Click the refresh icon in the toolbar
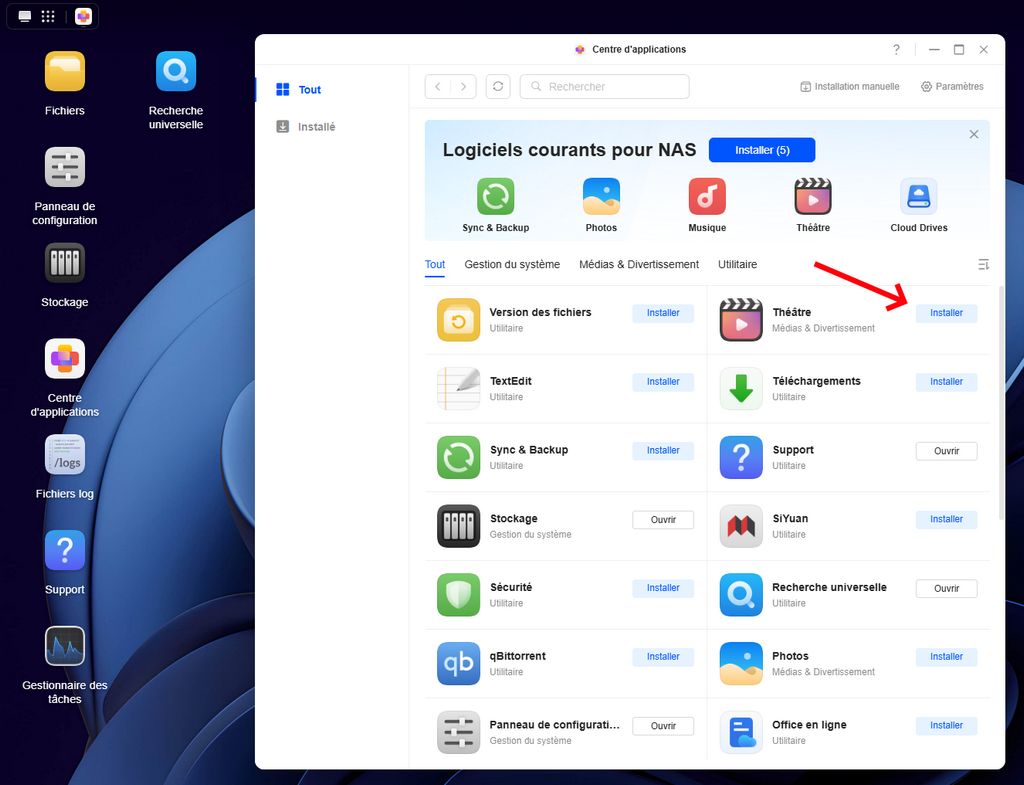Viewport: 1024px width, 785px height. pyautogui.click(x=498, y=87)
